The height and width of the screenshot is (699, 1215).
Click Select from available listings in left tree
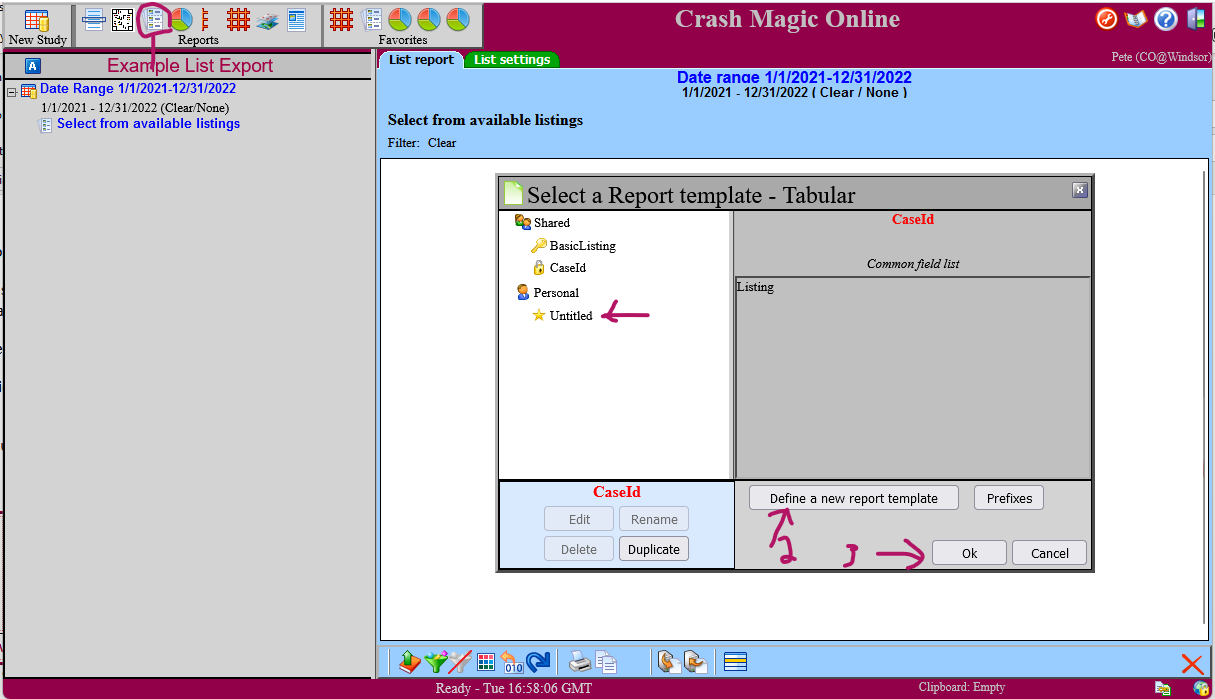[x=148, y=124]
